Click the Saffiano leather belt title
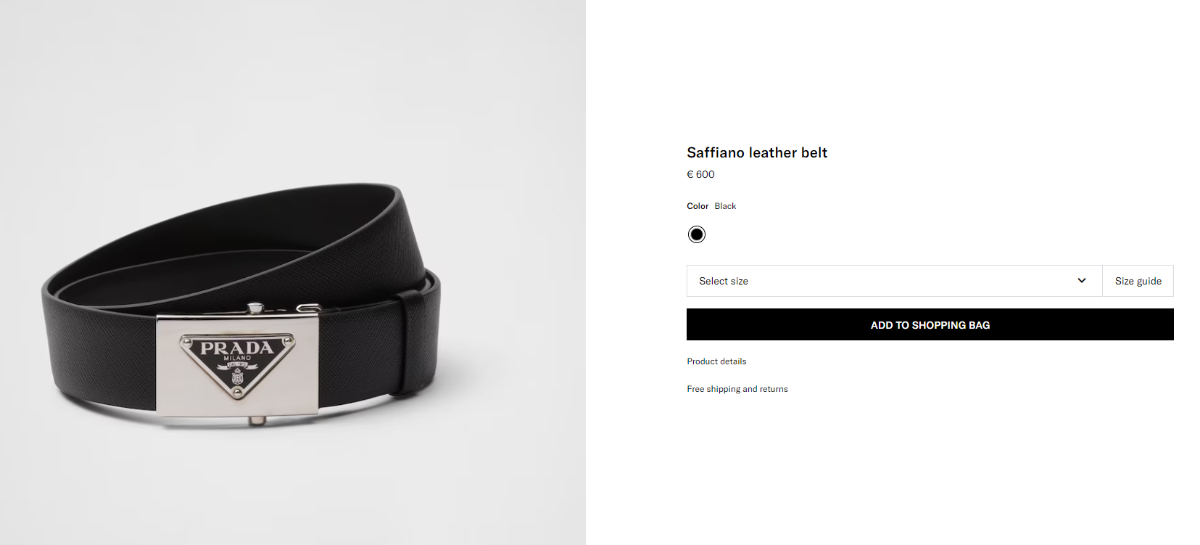Viewport: 1200px width, 545px height. click(757, 153)
